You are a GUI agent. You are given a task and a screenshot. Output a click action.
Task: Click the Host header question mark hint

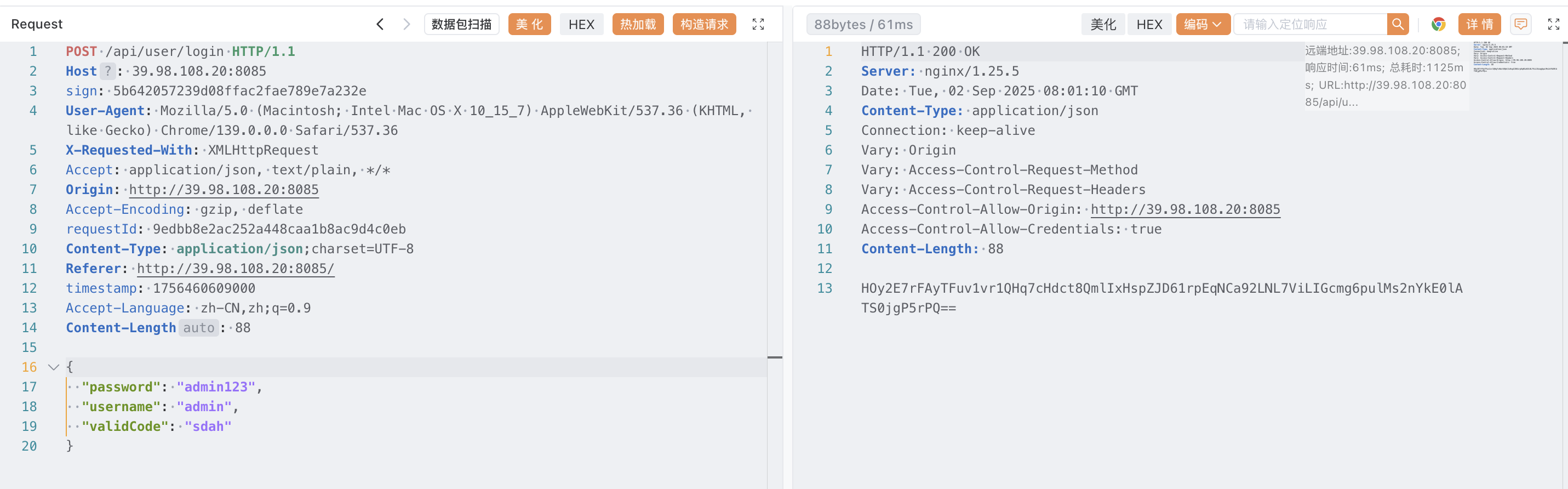[x=108, y=71]
